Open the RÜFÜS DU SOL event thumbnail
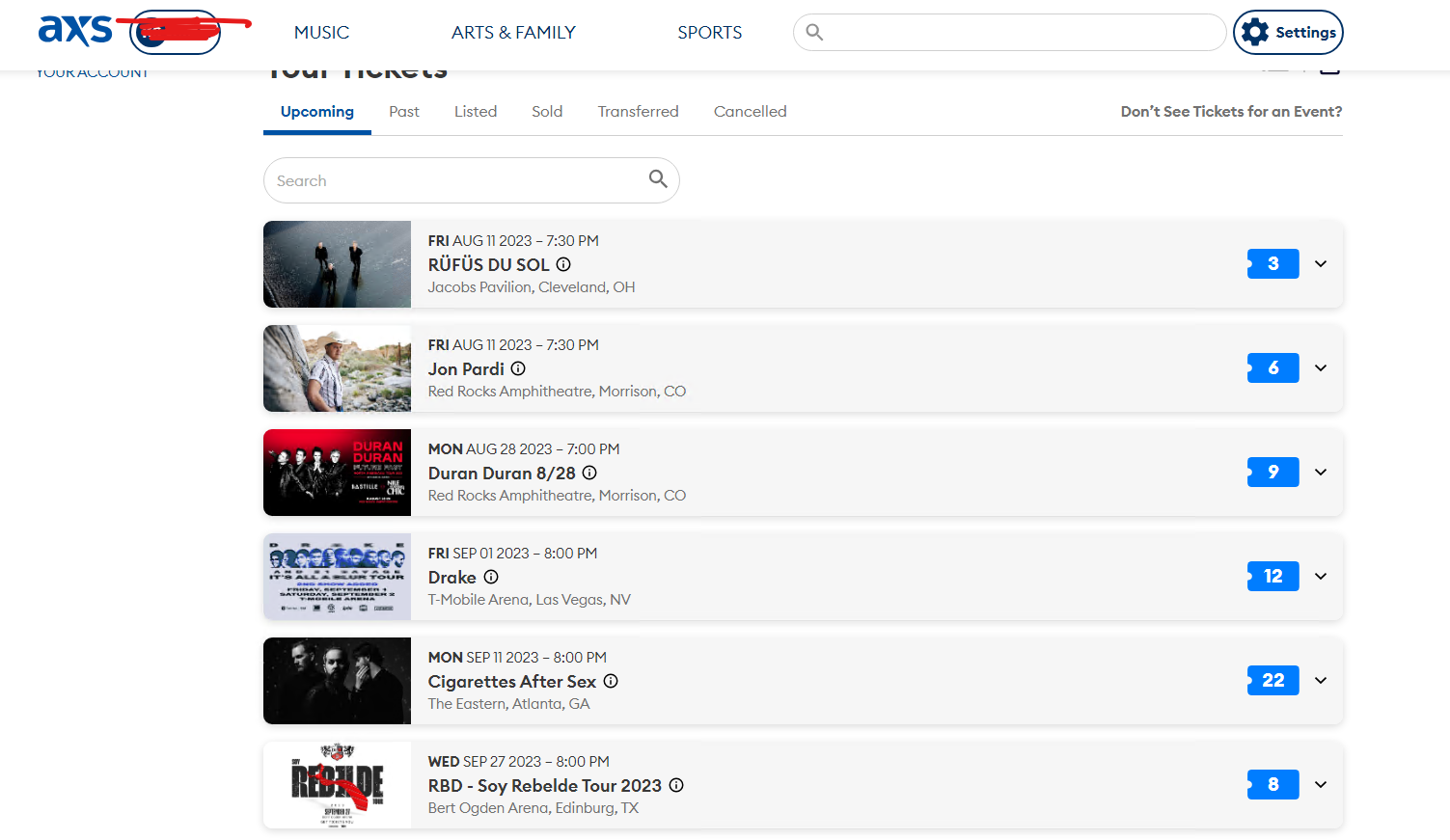 pyautogui.click(x=337, y=264)
